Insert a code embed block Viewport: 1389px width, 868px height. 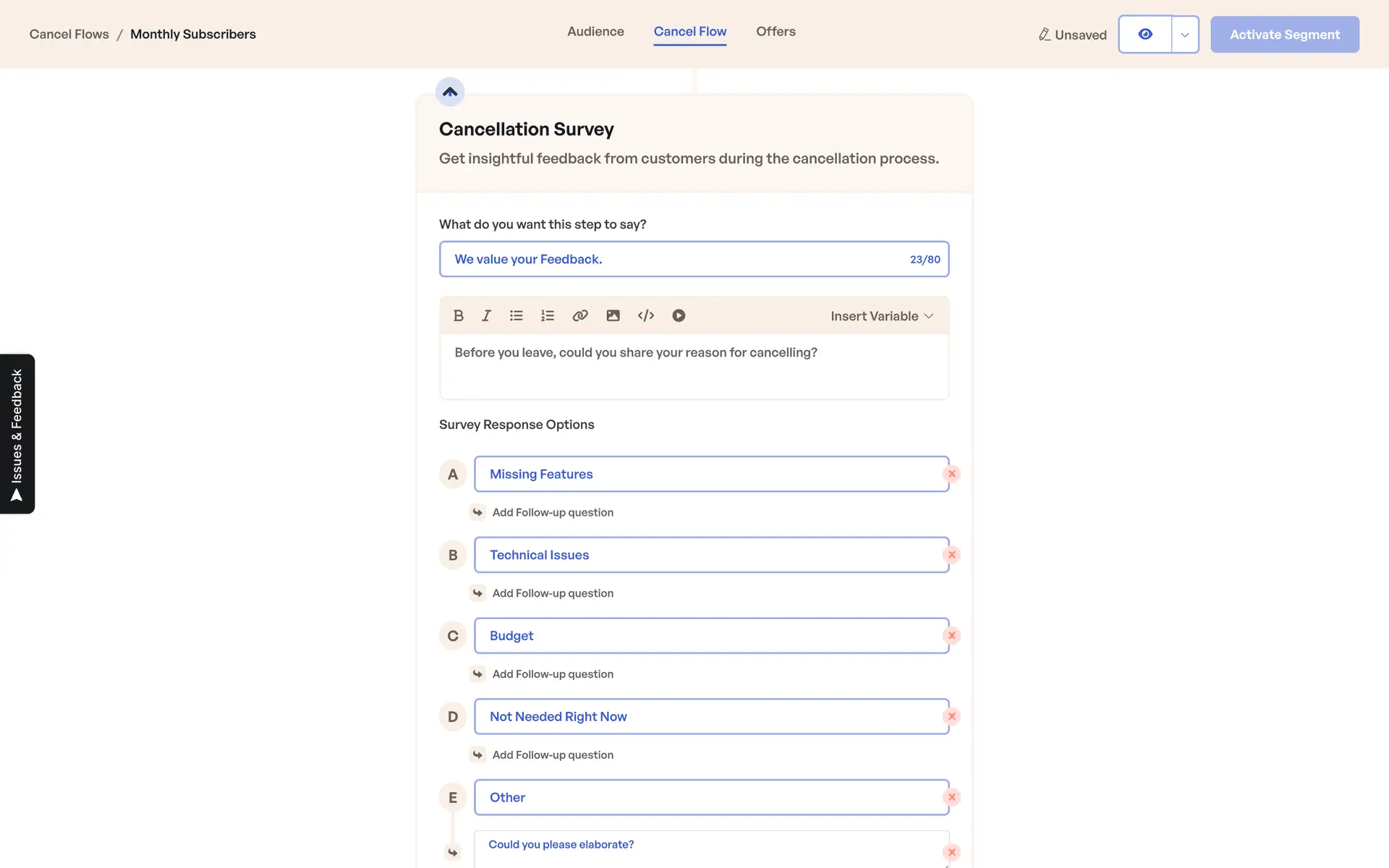pos(645,315)
